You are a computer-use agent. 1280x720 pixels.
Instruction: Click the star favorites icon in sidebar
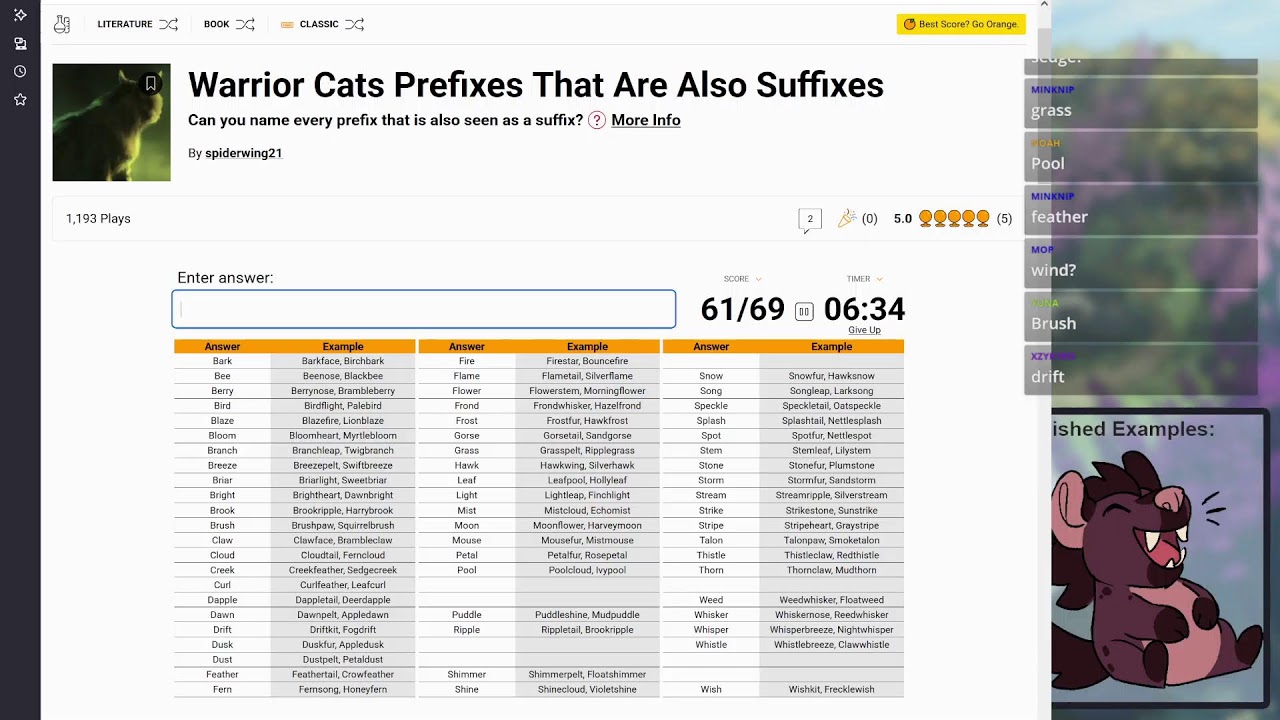point(20,100)
